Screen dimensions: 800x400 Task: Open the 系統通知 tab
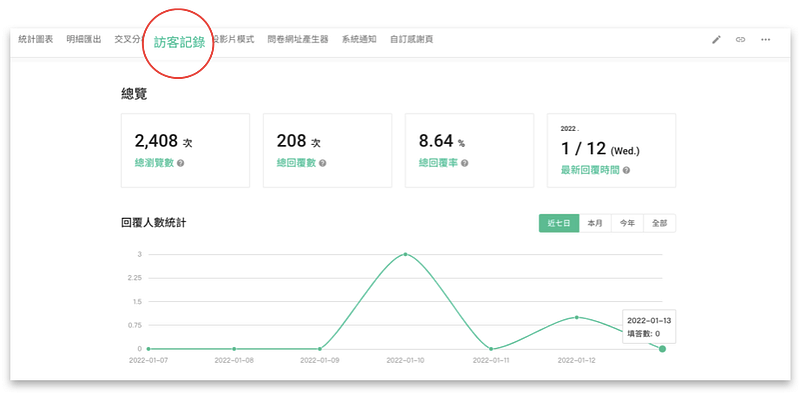click(x=359, y=39)
